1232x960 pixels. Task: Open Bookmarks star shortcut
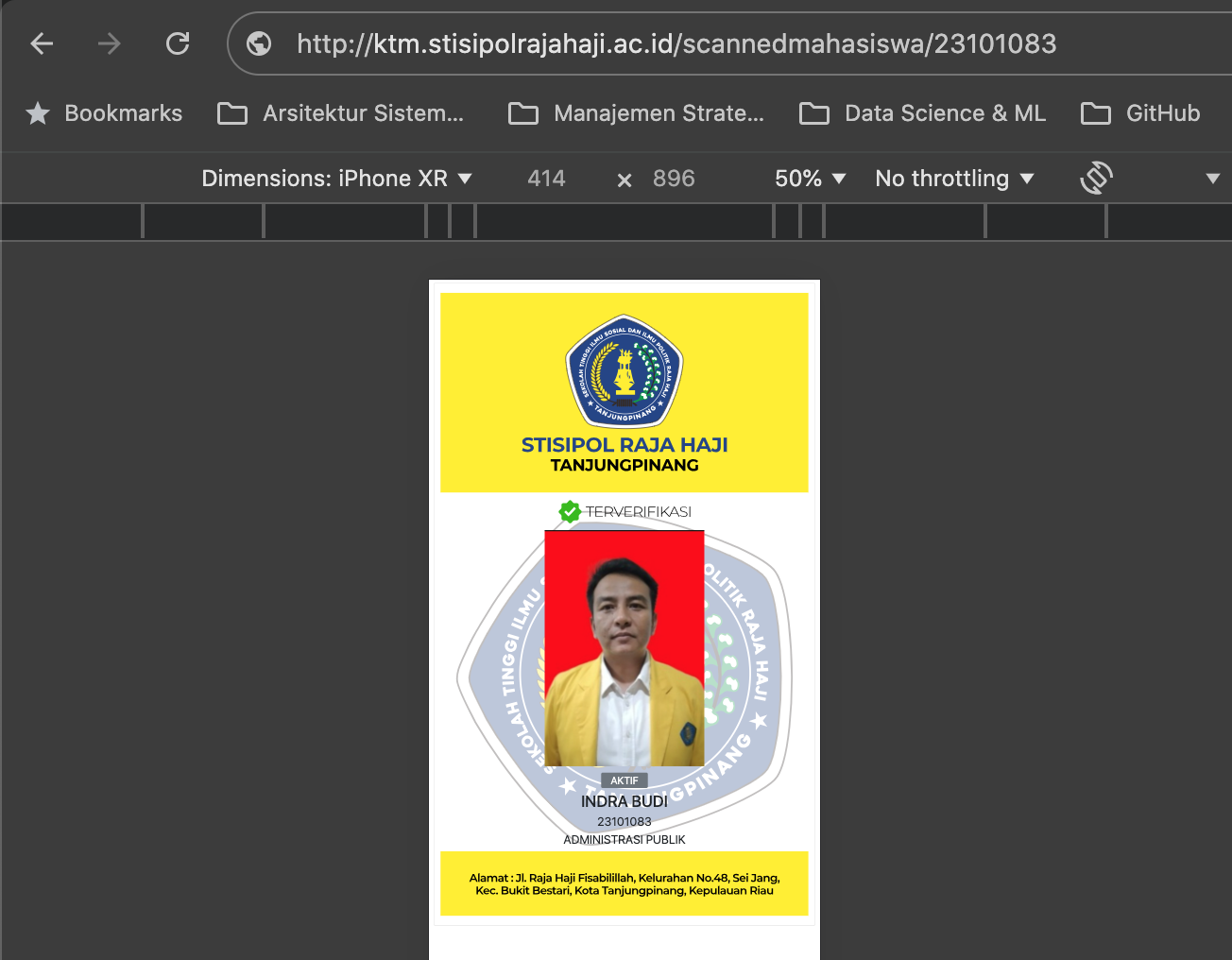(104, 113)
